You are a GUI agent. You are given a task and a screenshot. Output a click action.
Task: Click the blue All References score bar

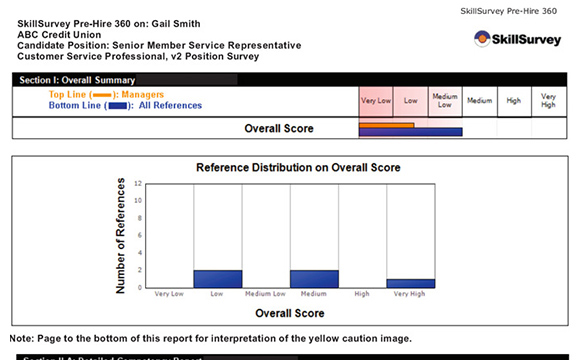pos(411,132)
